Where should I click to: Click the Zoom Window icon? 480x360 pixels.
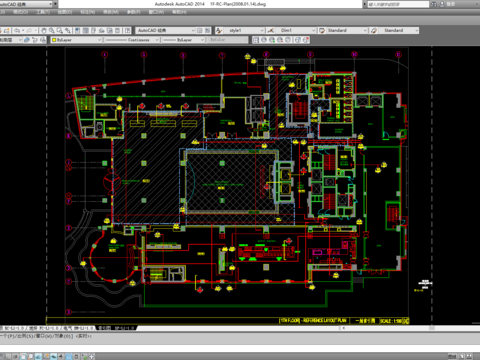pyautogui.click(x=60, y=30)
